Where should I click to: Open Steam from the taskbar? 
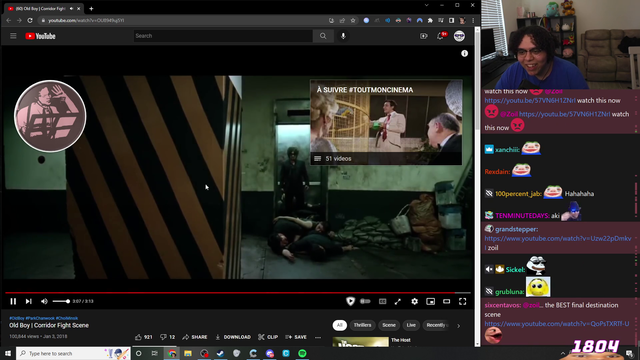click(x=220, y=353)
